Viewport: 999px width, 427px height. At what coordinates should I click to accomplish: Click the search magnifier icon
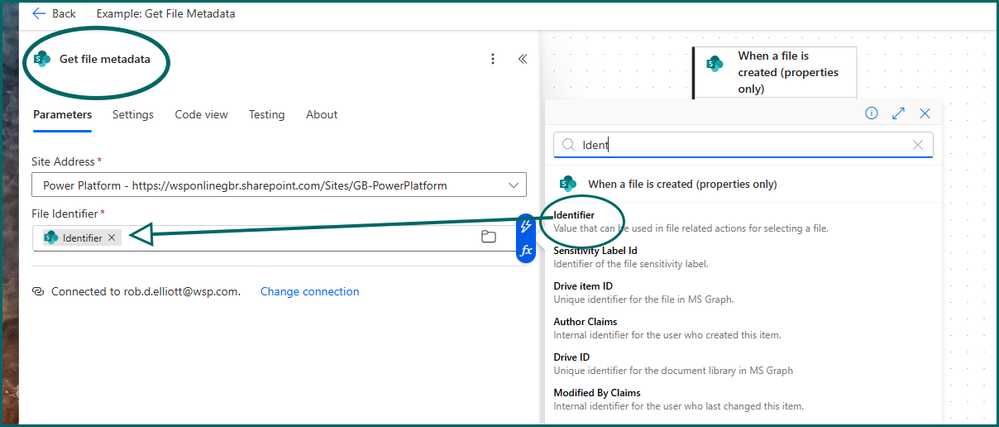(568, 145)
